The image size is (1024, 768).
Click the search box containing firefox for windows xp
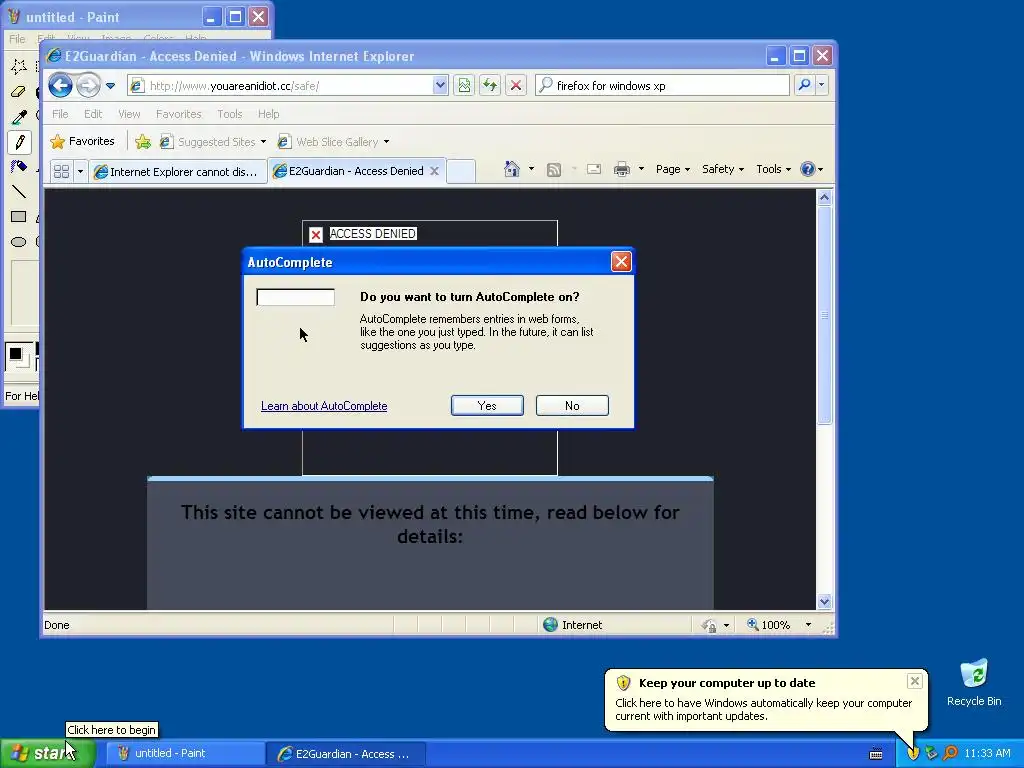663,86
